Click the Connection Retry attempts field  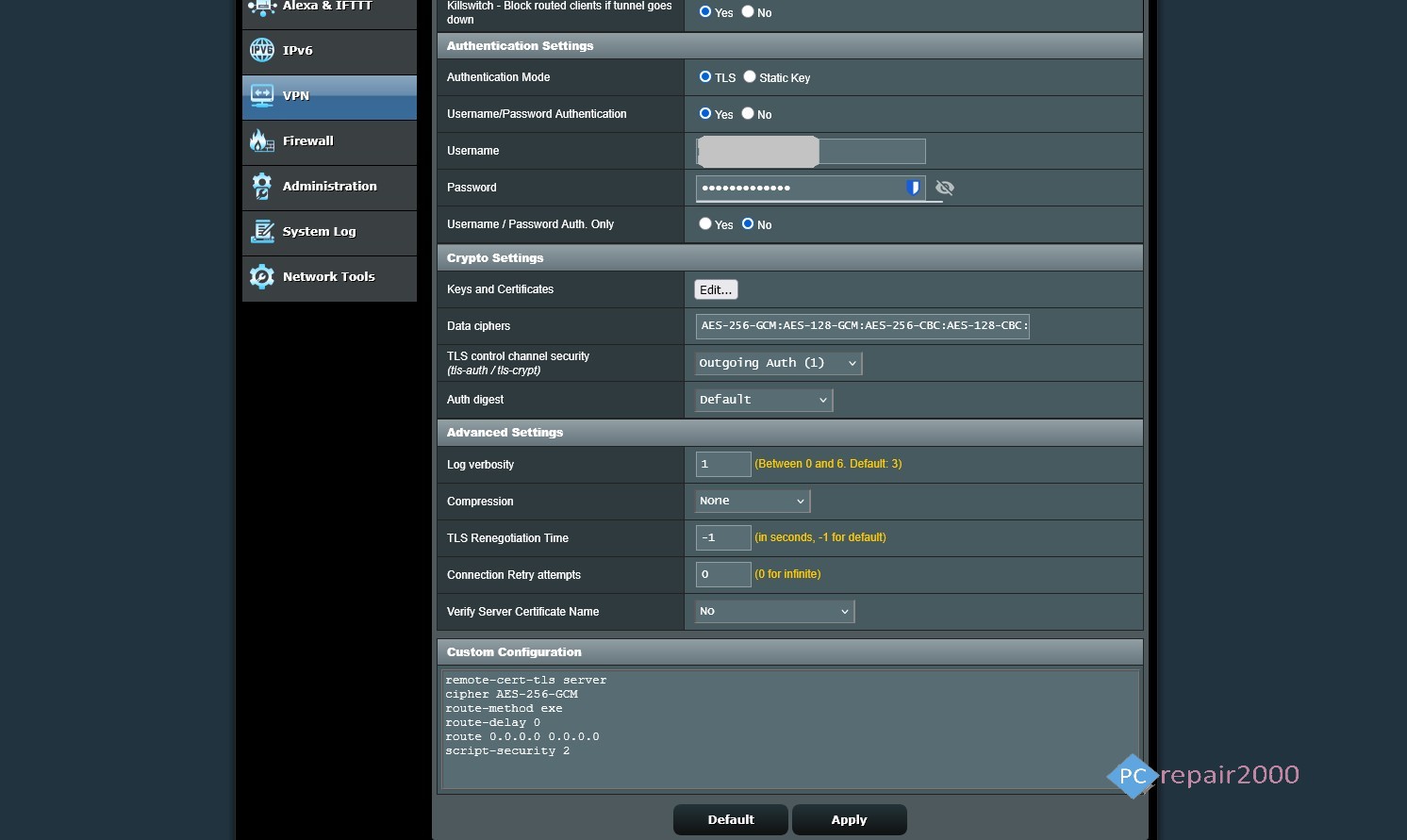coord(723,574)
